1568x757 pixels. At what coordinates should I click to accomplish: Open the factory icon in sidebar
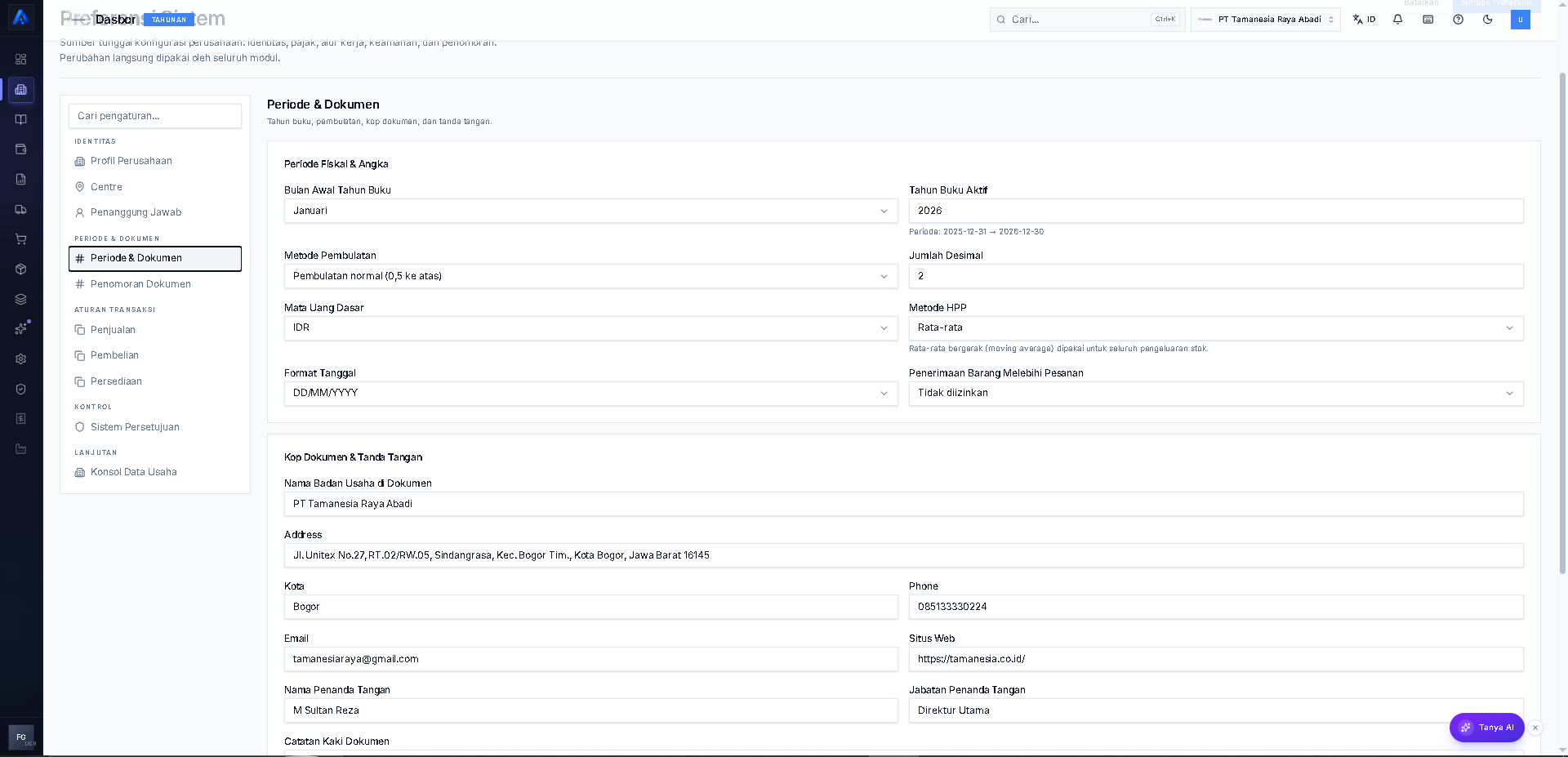point(21,448)
